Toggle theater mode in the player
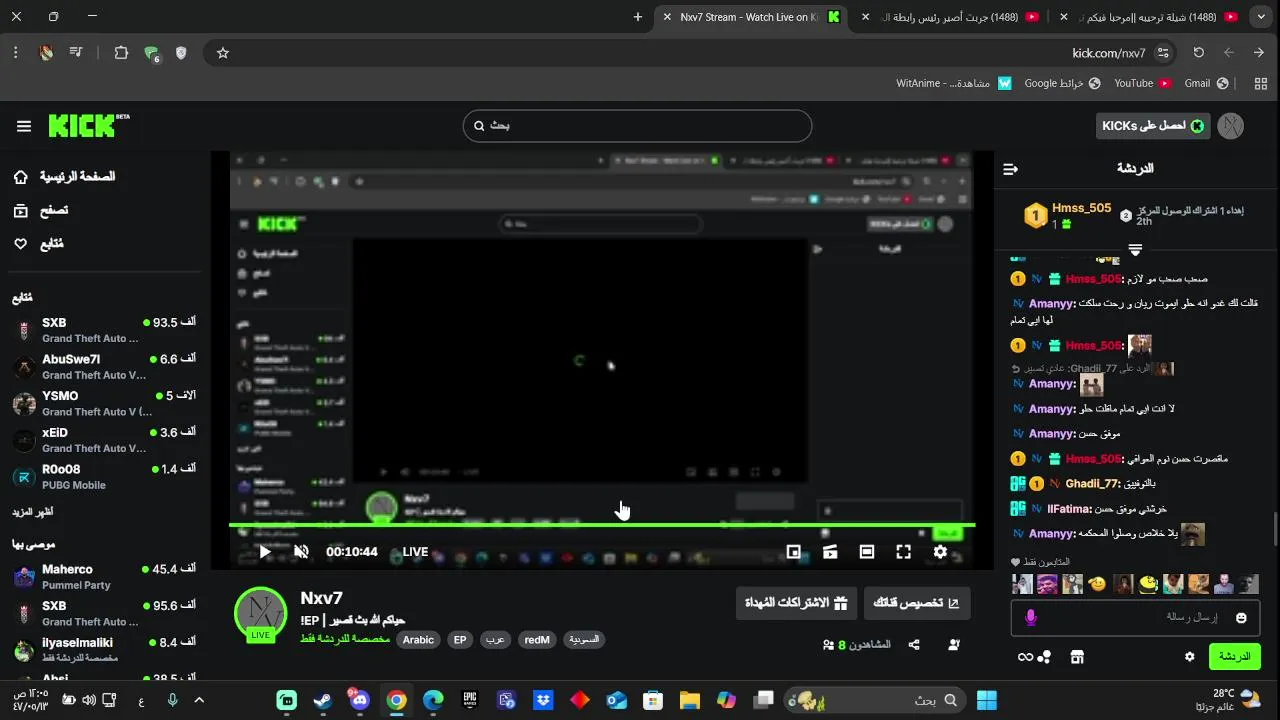This screenshot has height=720, width=1280. coord(867,552)
